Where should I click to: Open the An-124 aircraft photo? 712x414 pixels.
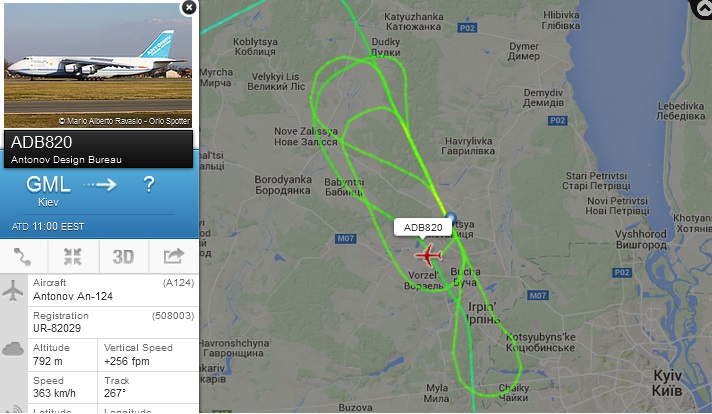coord(98,66)
